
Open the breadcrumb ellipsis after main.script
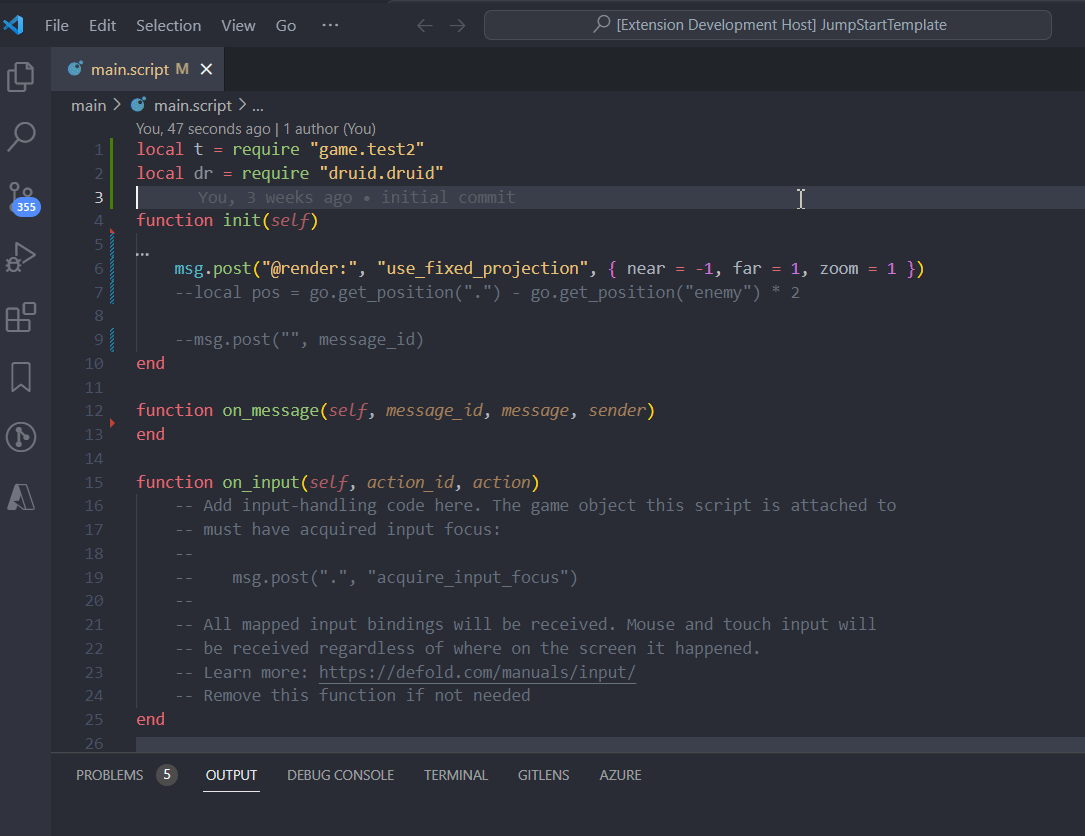coord(257,105)
